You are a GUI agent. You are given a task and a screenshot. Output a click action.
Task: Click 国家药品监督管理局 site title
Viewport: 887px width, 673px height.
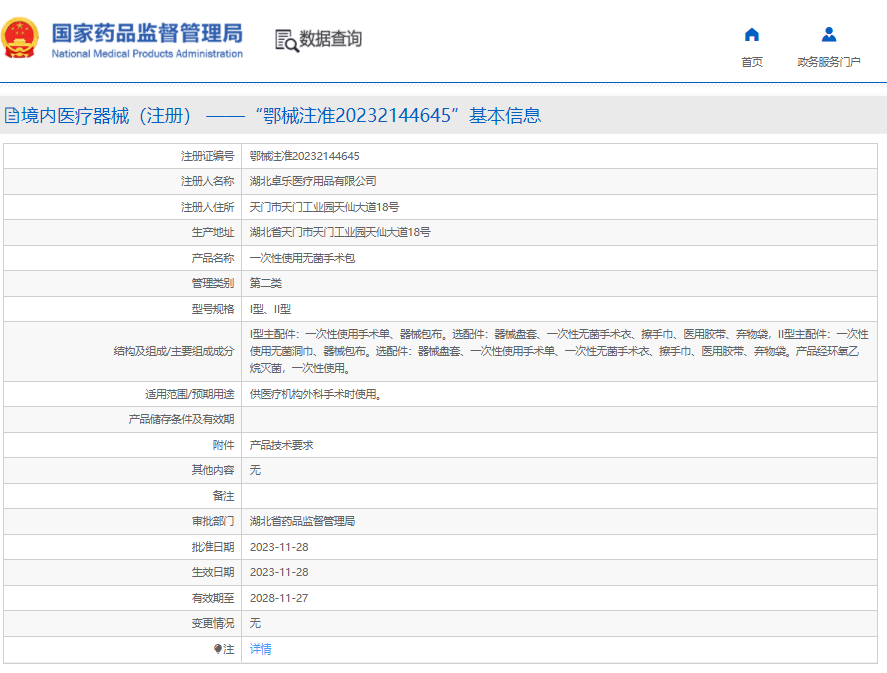click(147, 33)
